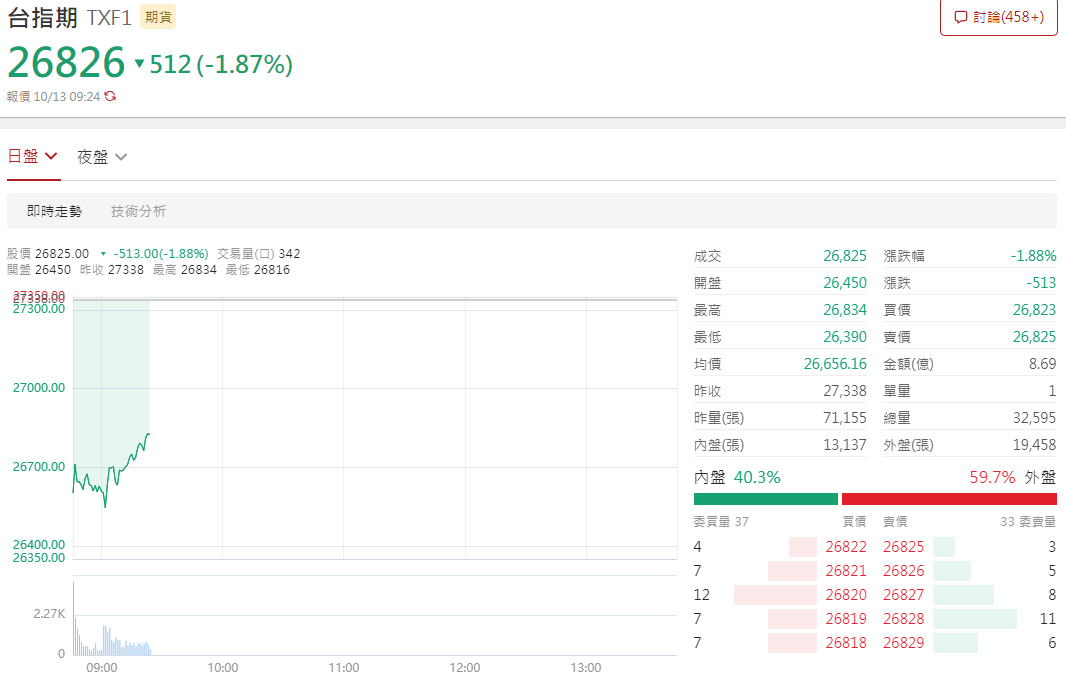The height and width of the screenshot is (683, 1066).
Task: Open the 討論(458+) discussion button
Action: tap(998, 17)
